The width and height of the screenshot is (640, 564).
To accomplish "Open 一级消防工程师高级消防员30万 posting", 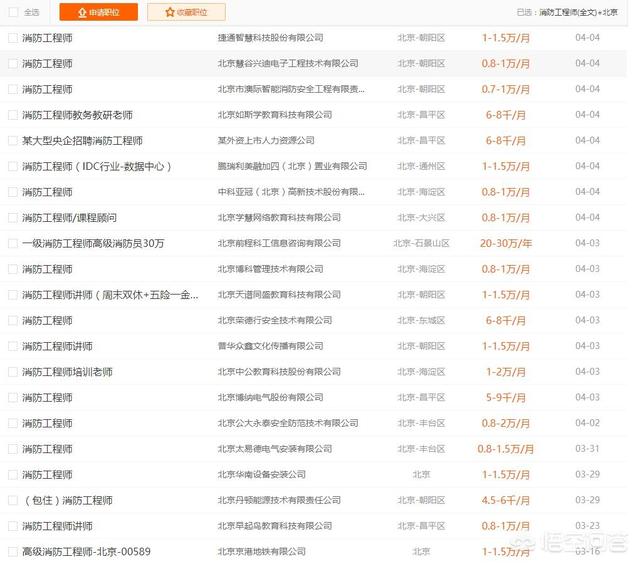I will tap(93, 244).
